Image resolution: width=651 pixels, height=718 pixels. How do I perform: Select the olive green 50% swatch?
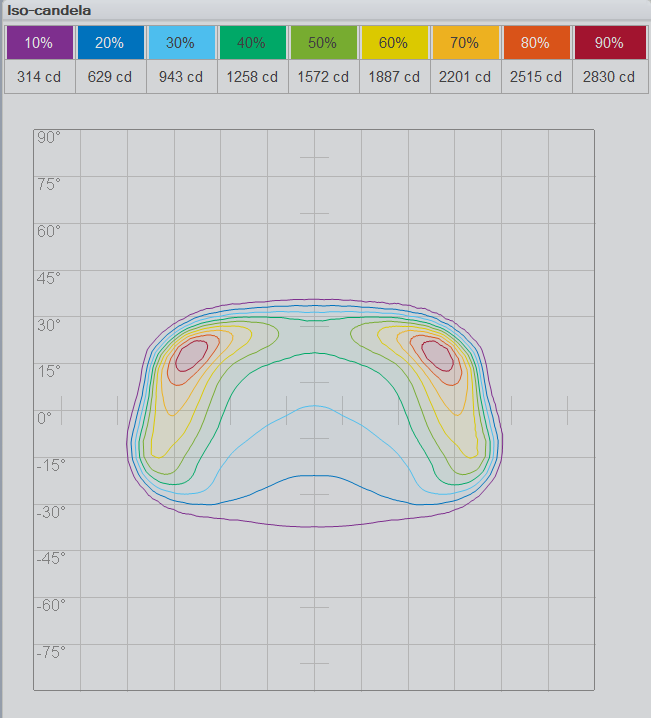pyautogui.click(x=323, y=43)
